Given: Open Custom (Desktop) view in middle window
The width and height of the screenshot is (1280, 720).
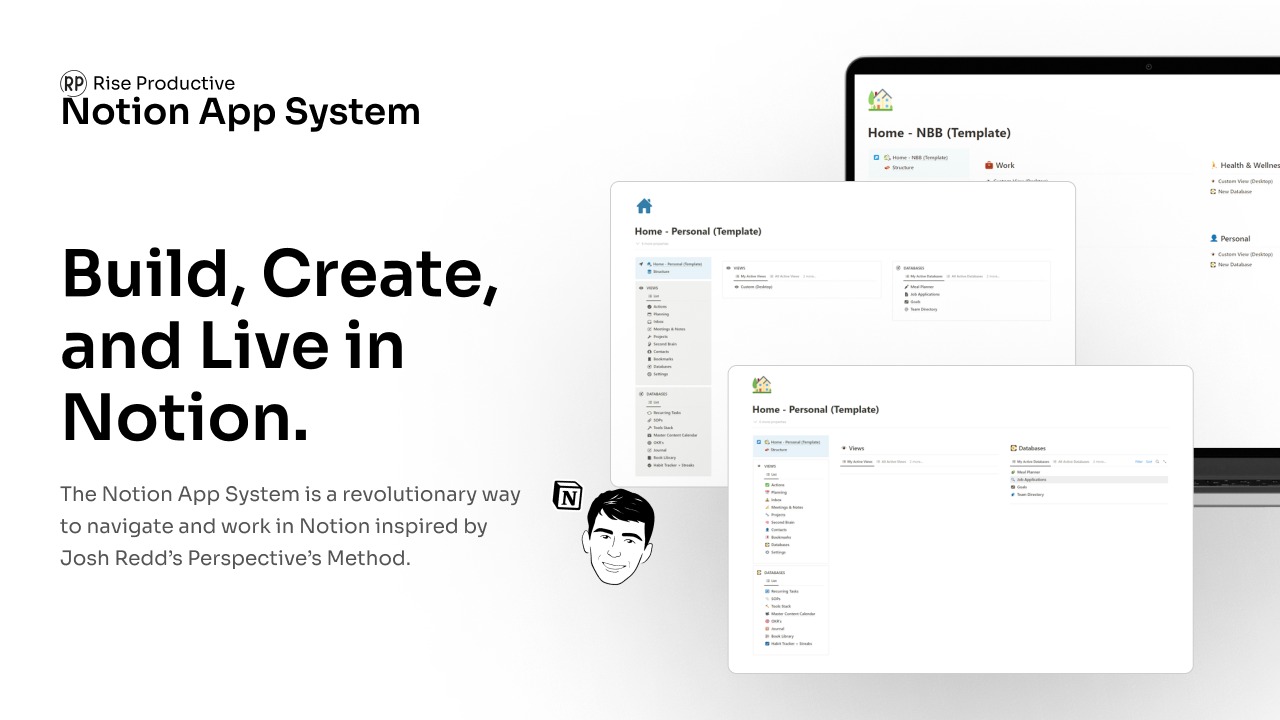Looking at the screenshot, I should click(x=754, y=287).
